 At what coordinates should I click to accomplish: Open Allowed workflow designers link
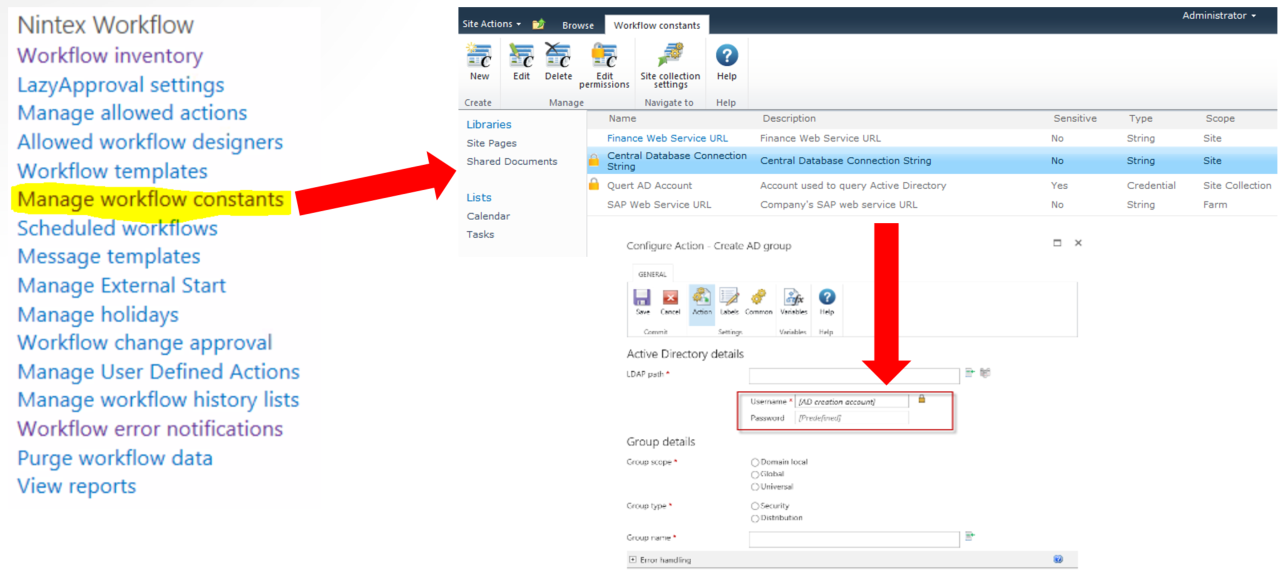(150, 142)
